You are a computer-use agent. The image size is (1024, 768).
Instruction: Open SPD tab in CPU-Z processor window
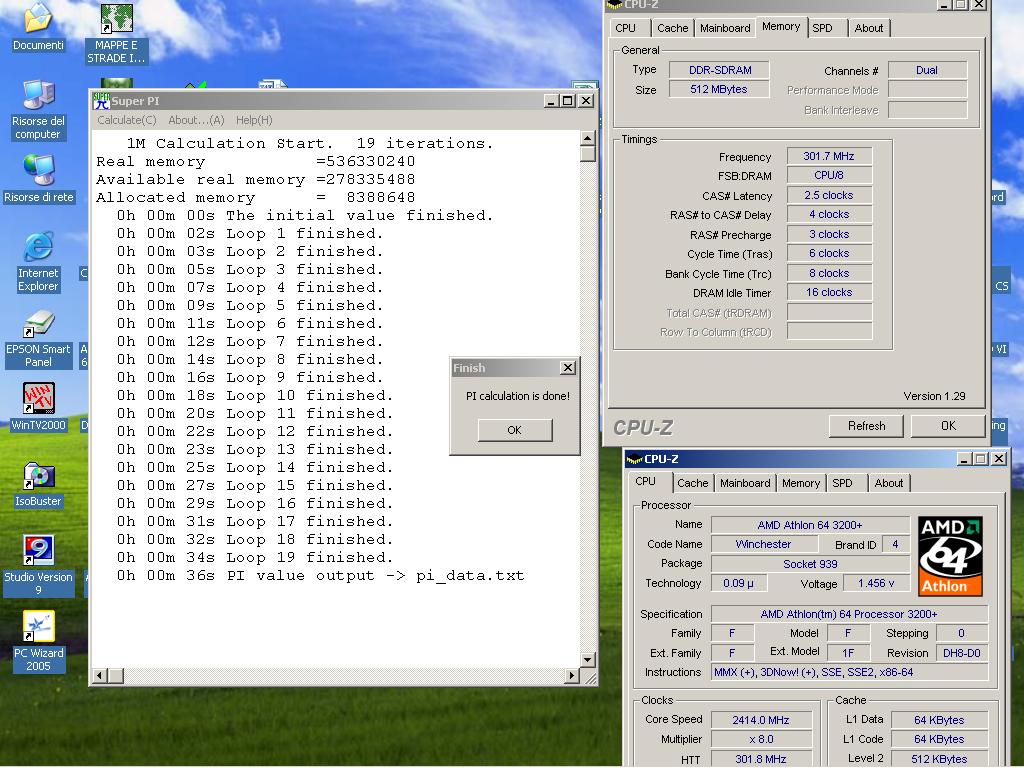[x=842, y=483]
